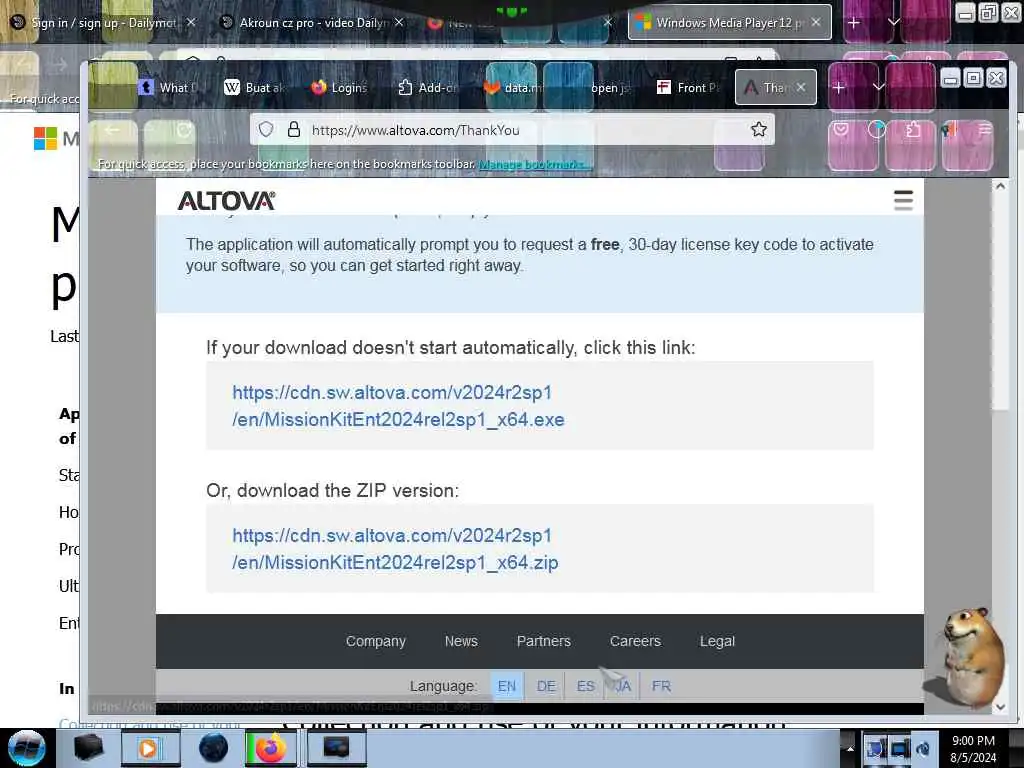Click the MissionKit .zip download link

tap(395, 549)
